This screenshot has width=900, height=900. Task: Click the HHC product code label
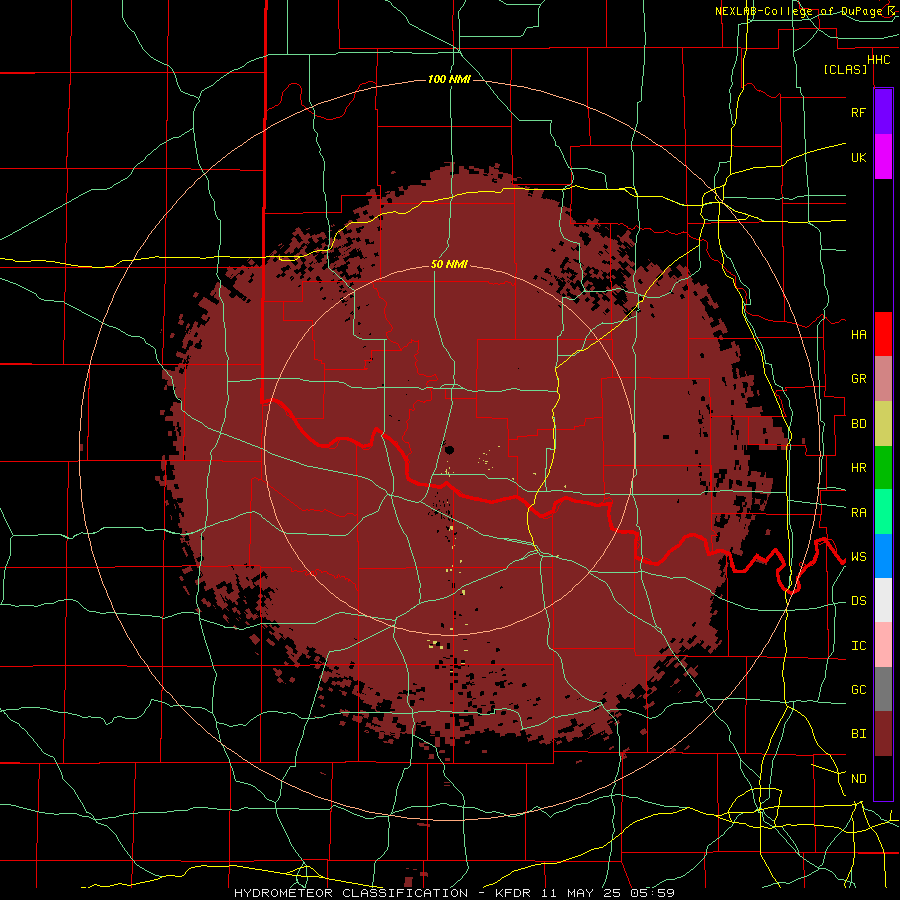(x=878, y=60)
